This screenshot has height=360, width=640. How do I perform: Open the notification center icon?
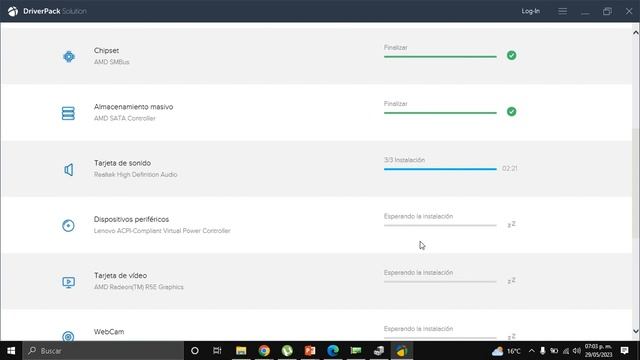point(624,350)
